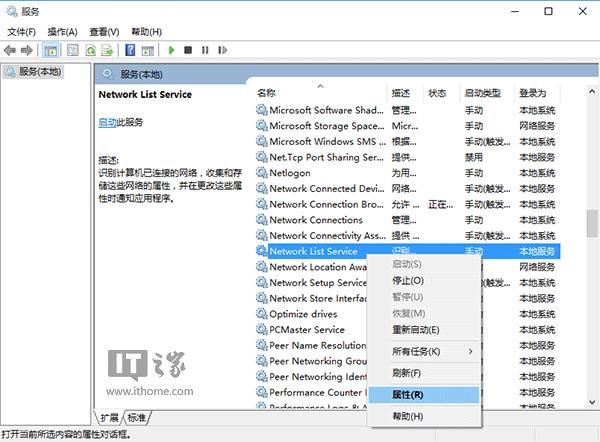Pause service with pause toolbar icon
Viewport: 600px width, 442px height.
(x=205, y=50)
